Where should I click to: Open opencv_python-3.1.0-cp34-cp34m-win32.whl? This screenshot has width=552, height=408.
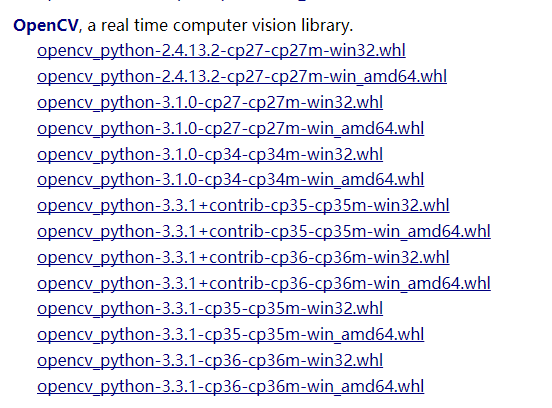[x=210, y=154]
